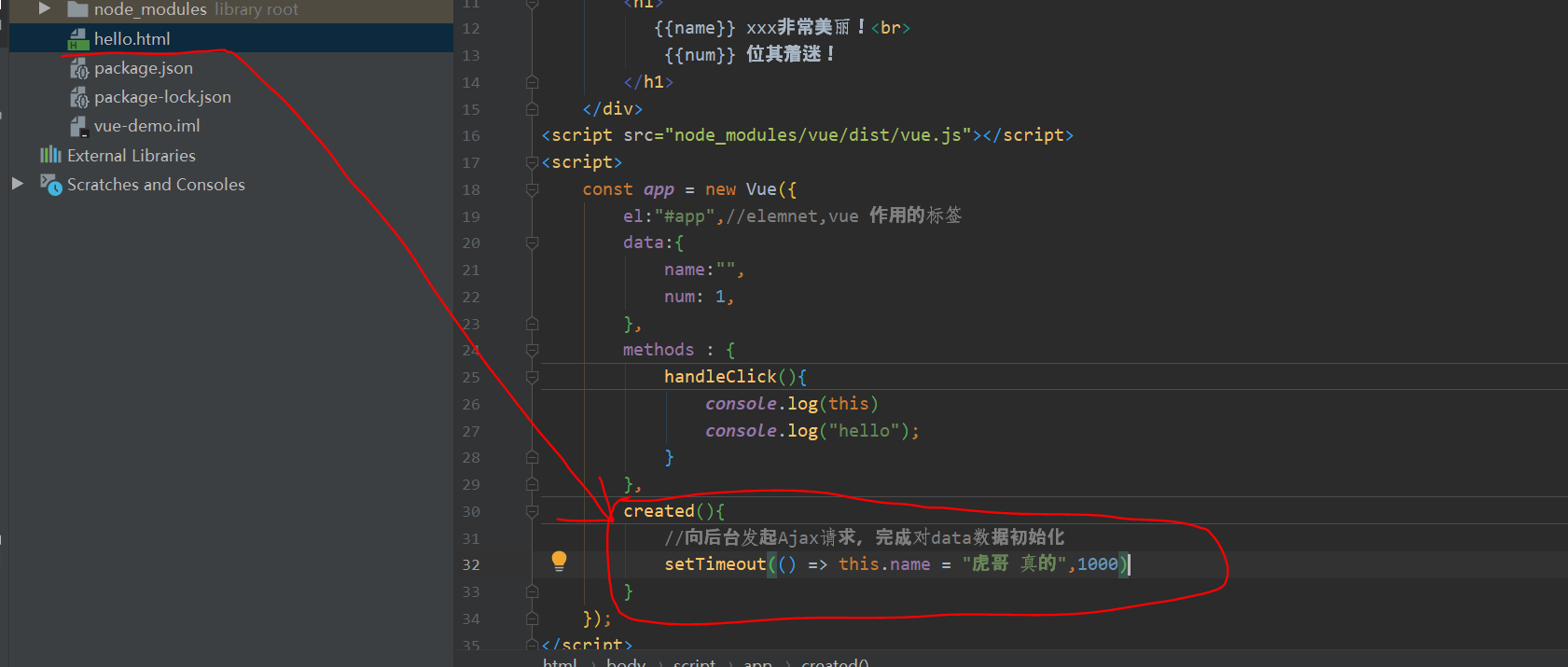Click 'html' in the breadcrumb bar
The image size is (1568, 667).
560,662
